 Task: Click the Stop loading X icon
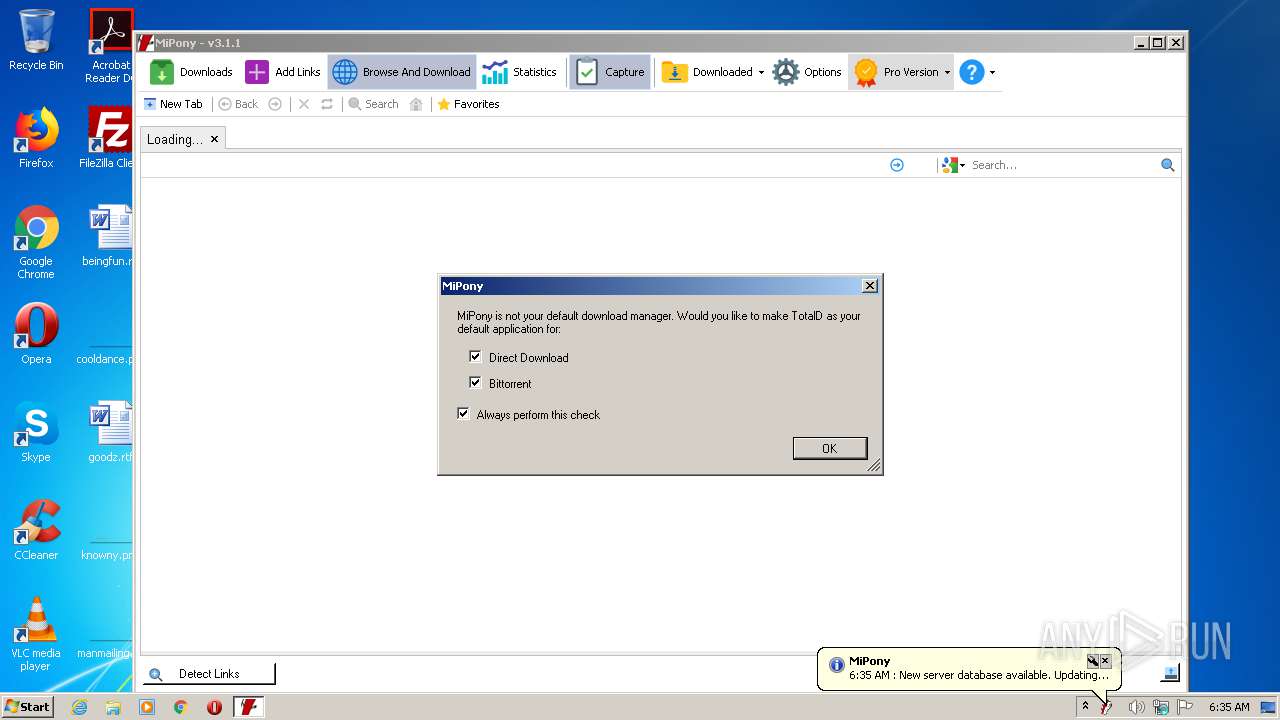304,104
